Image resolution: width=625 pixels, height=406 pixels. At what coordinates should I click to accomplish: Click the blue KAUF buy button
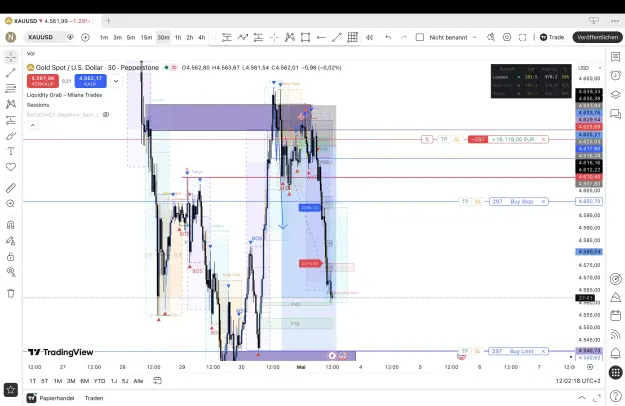click(x=90, y=81)
